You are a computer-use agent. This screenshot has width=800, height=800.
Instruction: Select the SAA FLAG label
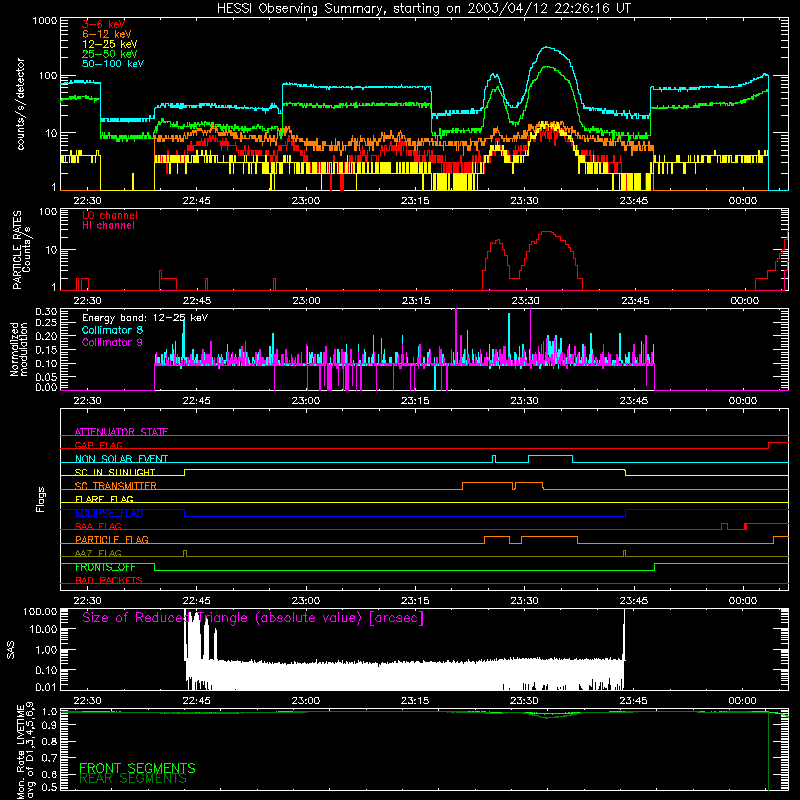98,526
